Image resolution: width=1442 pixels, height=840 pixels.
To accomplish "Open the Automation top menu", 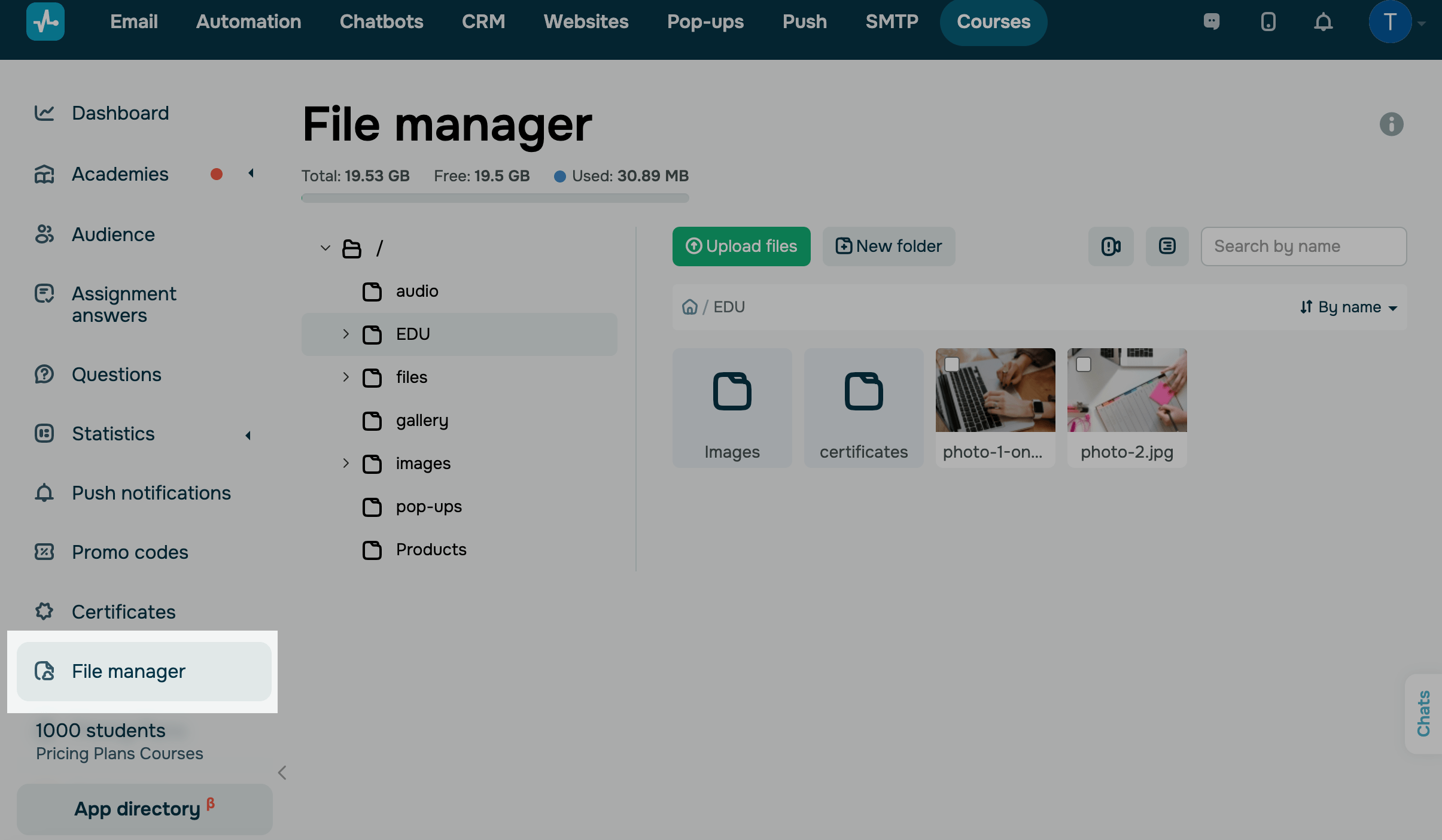I will pos(248,22).
